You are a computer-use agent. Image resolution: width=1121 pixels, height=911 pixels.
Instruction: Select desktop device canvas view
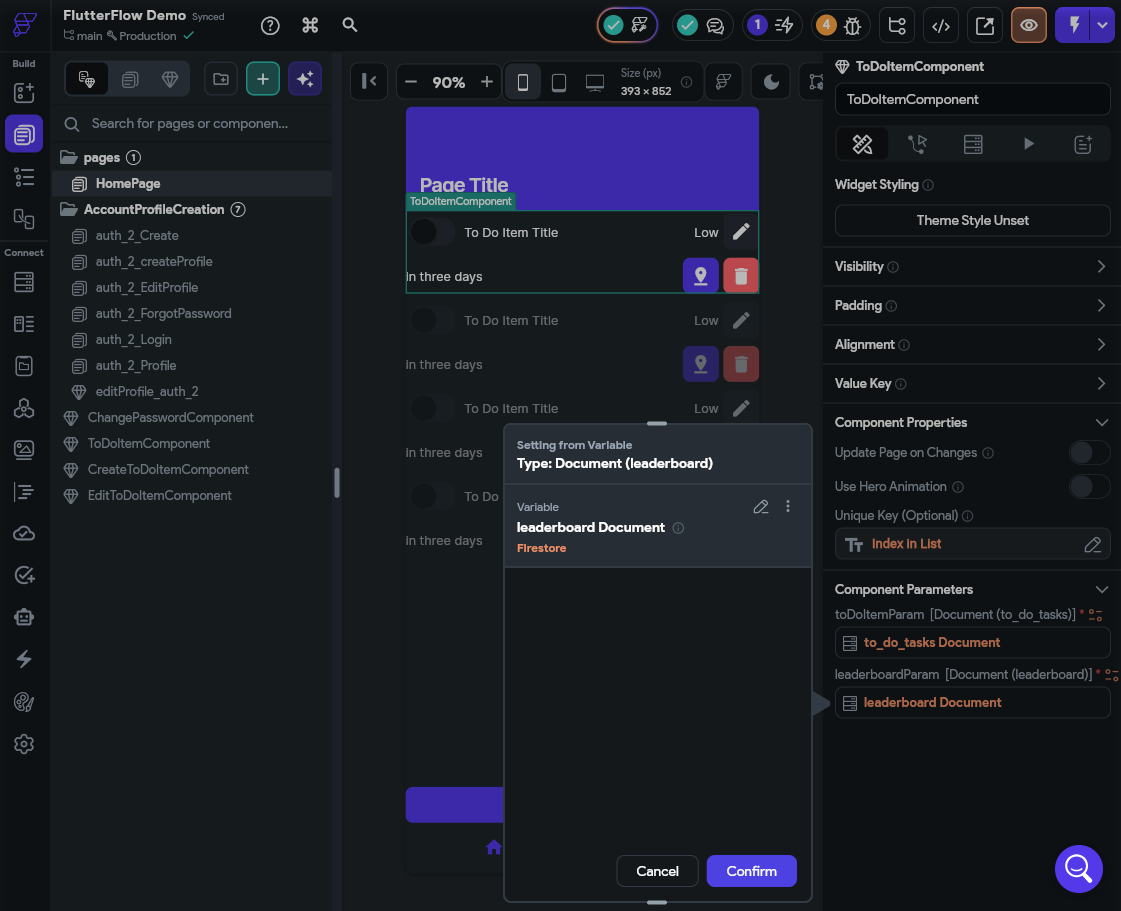(x=595, y=82)
